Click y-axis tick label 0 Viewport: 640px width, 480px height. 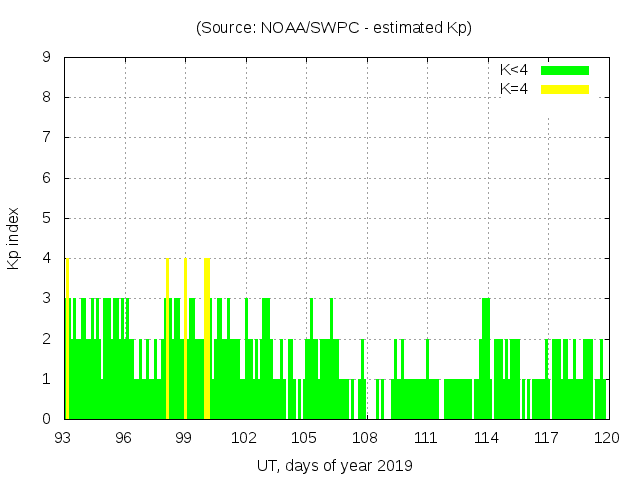coord(47,419)
